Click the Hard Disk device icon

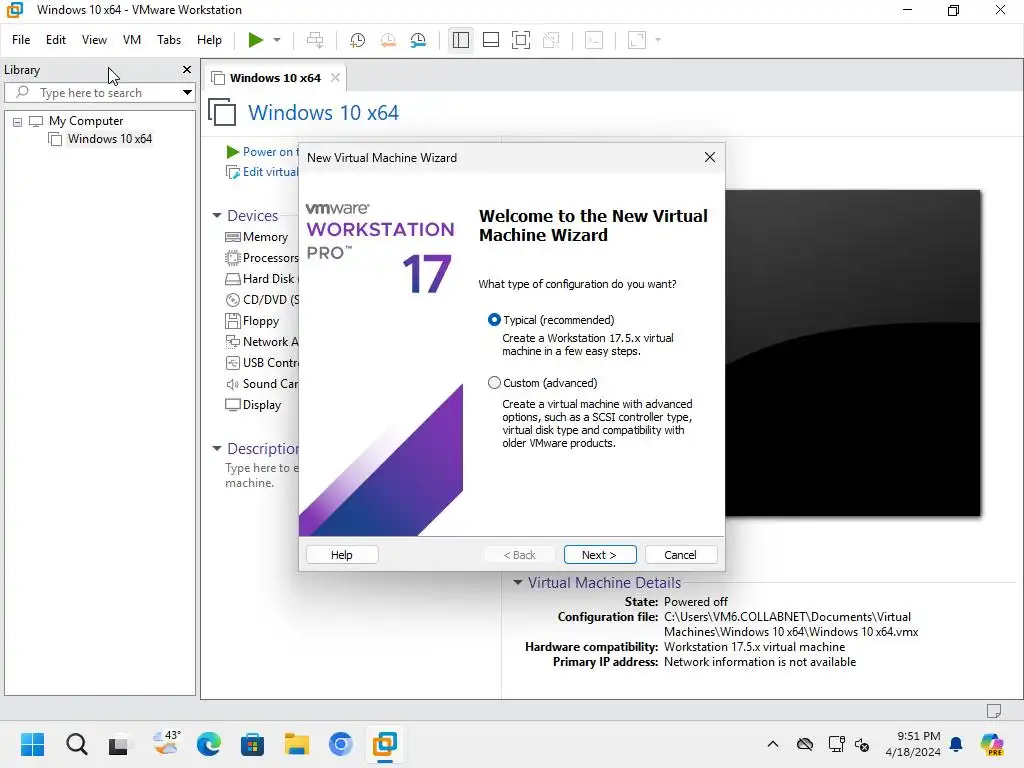coord(232,279)
